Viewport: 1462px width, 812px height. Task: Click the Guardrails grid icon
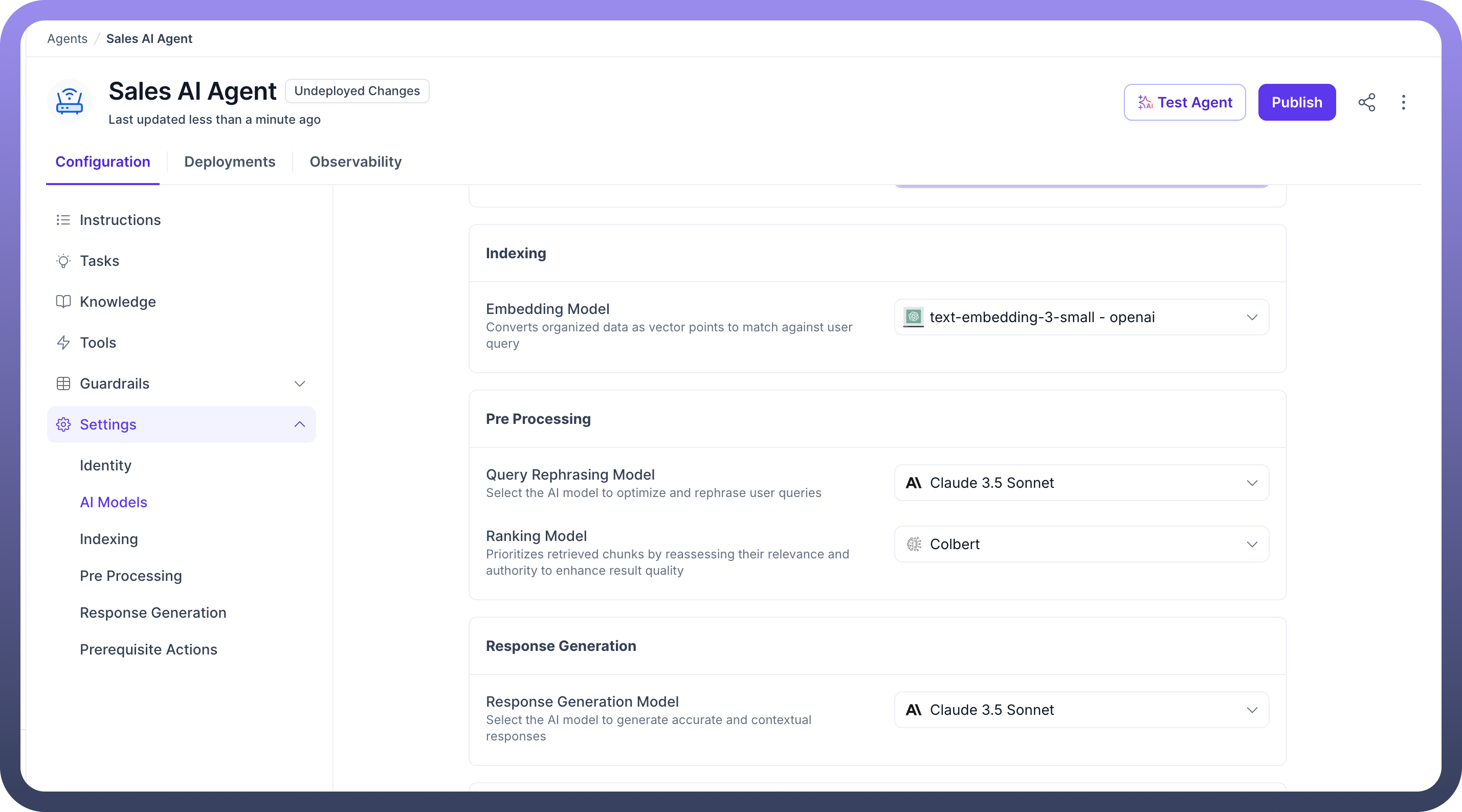coord(63,384)
